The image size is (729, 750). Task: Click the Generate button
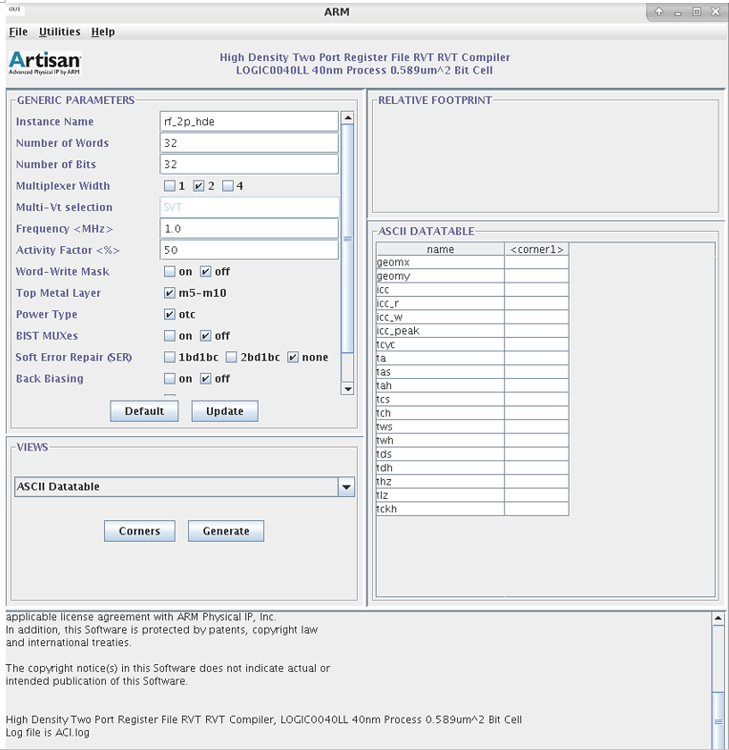[x=225, y=531]
